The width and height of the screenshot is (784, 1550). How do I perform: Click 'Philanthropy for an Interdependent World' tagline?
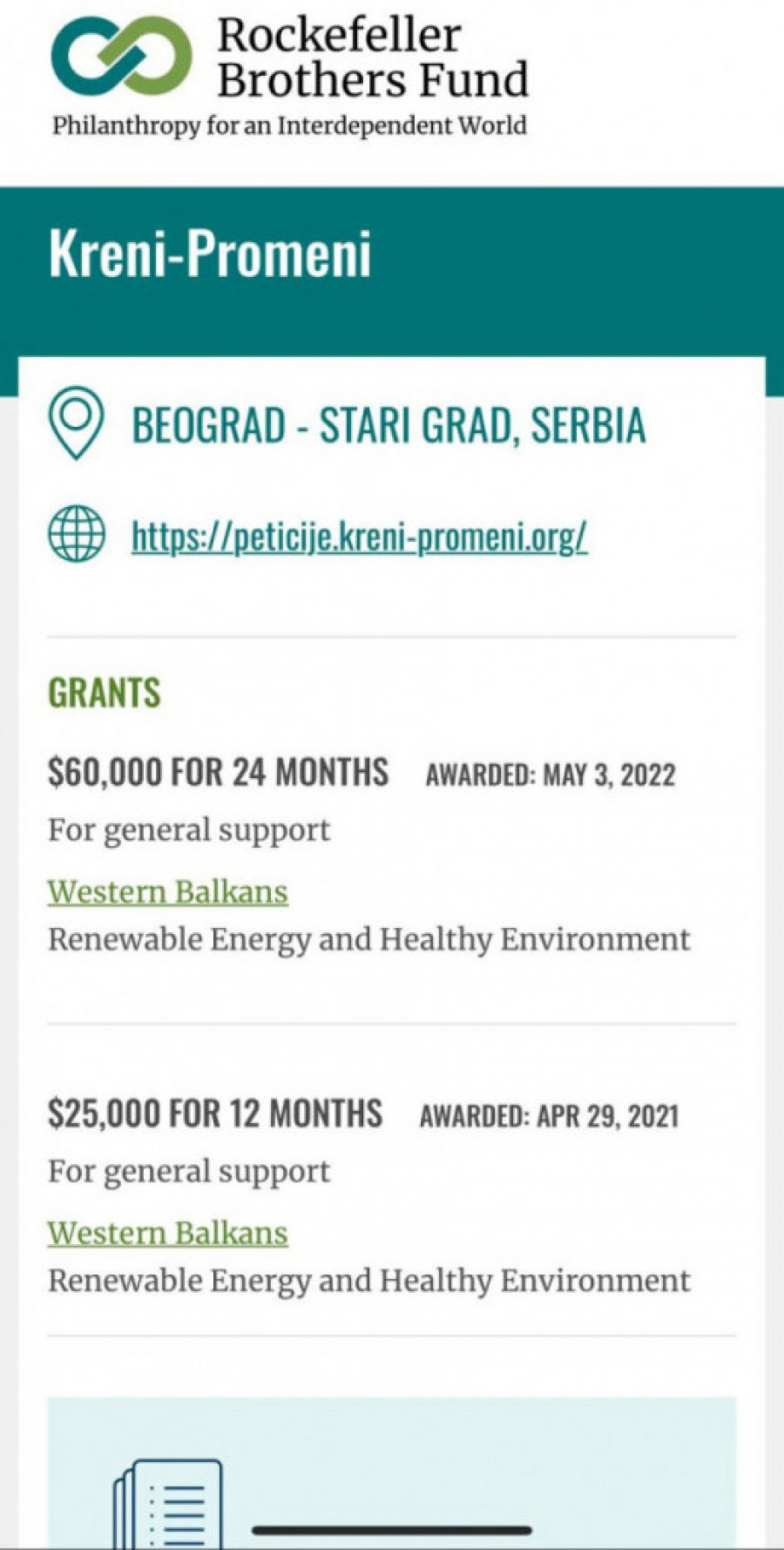(289, 125)
